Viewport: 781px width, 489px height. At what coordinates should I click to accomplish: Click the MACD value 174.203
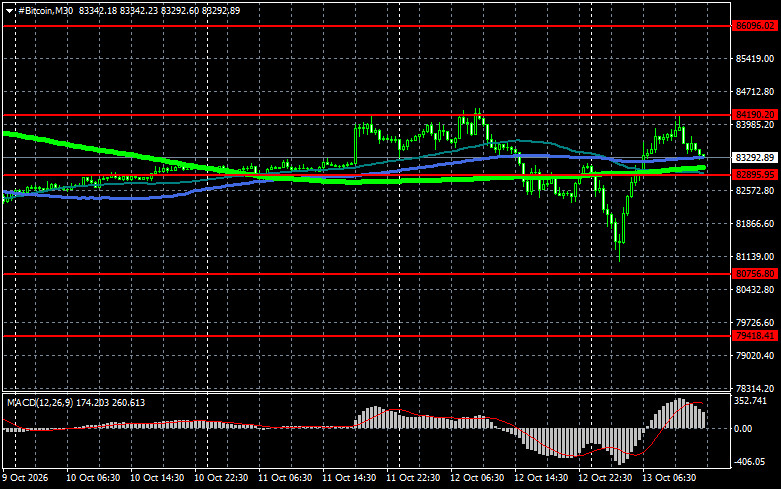[x=93, y=402]
